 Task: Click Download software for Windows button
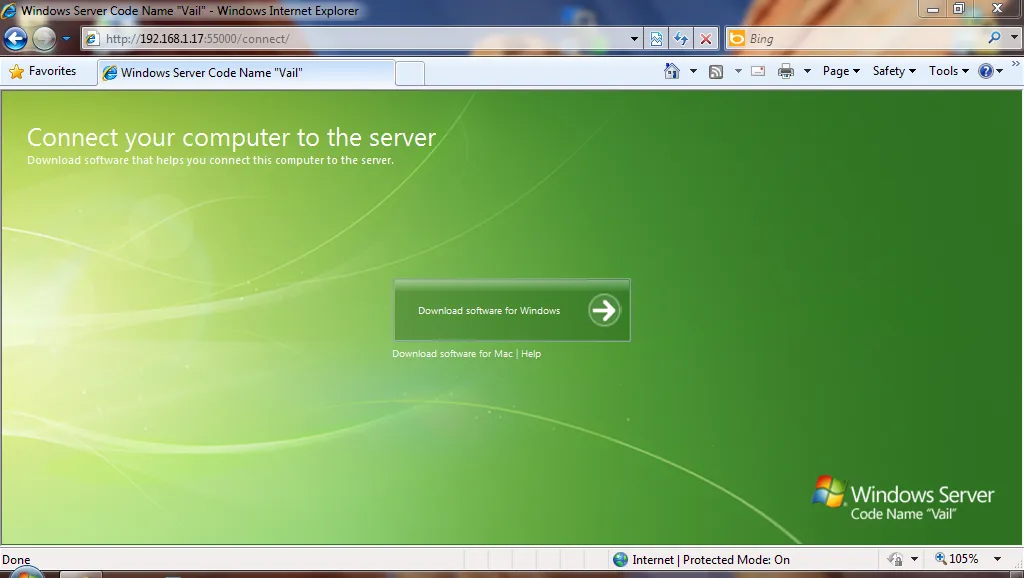(512, 310)
